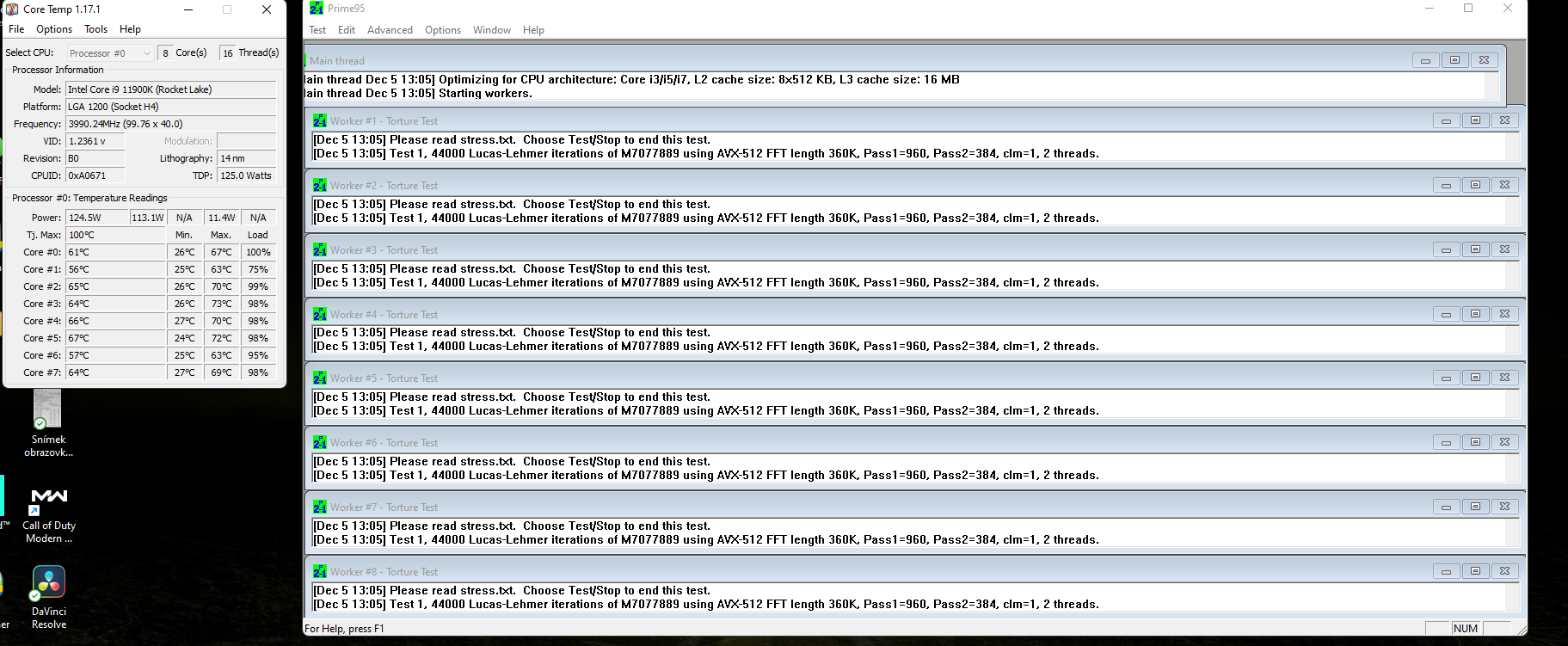Maximize the Worker #4 child window
Screen dimensions: 1568x646
point(1475,314)
